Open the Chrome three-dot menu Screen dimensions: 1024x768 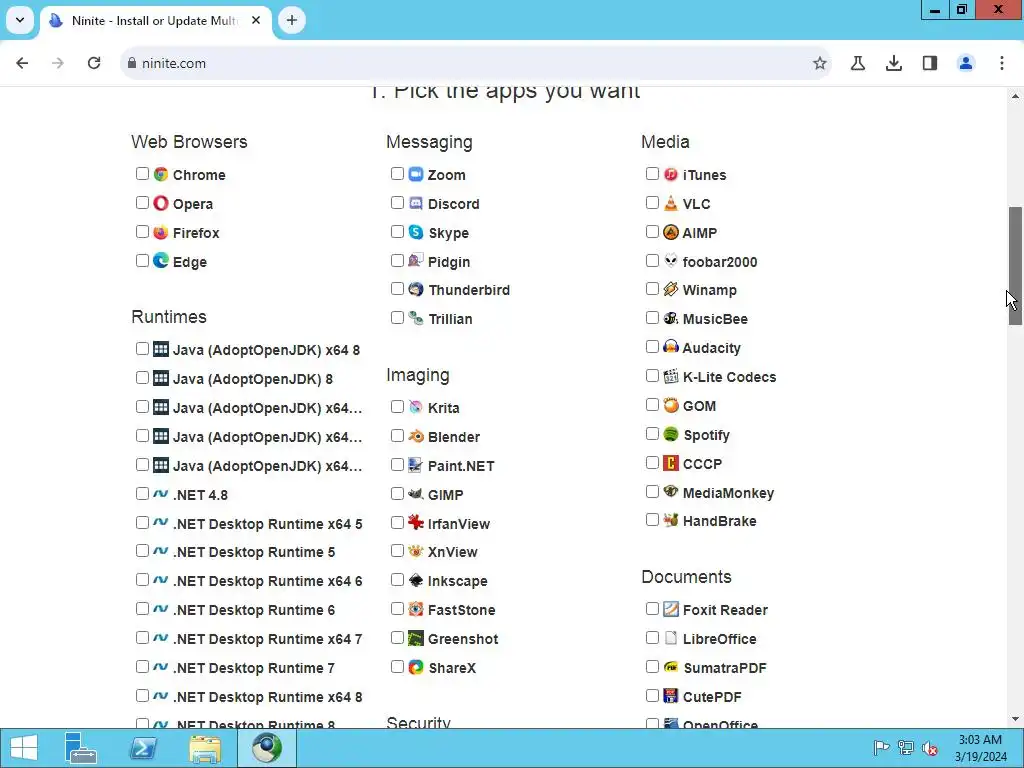pyautogui.click(x=1002, y=63)
